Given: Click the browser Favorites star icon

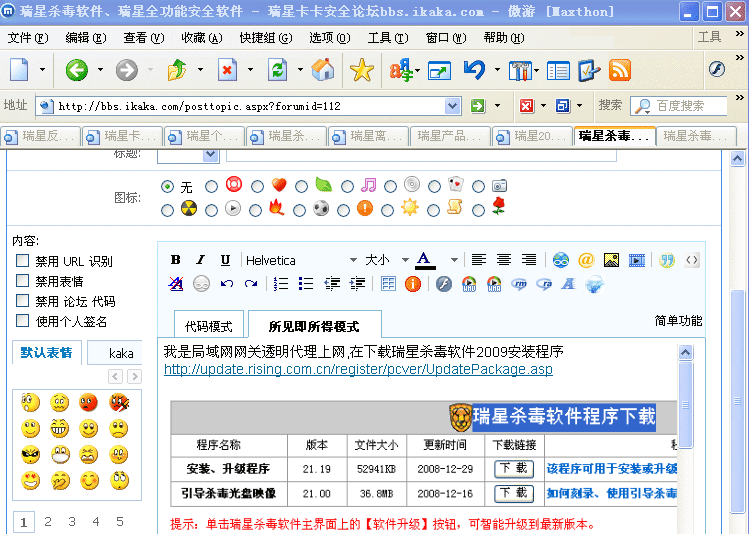Looking at the screenshot, I should click(x=361, y=70).
